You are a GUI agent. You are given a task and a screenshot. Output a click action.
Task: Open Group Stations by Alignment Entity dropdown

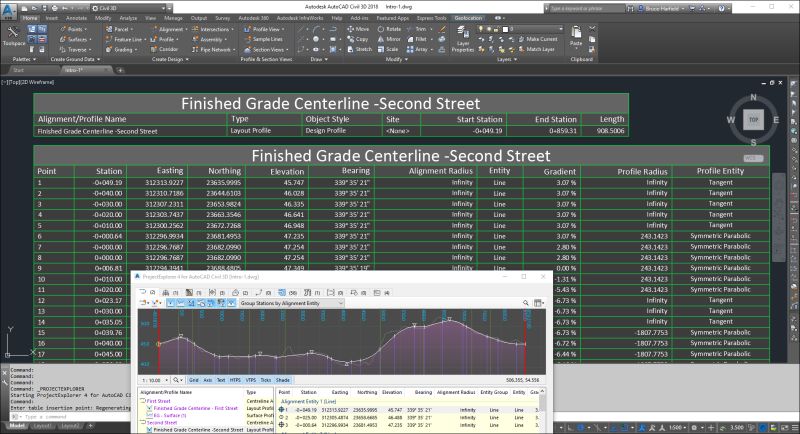[x=291, y=303]
